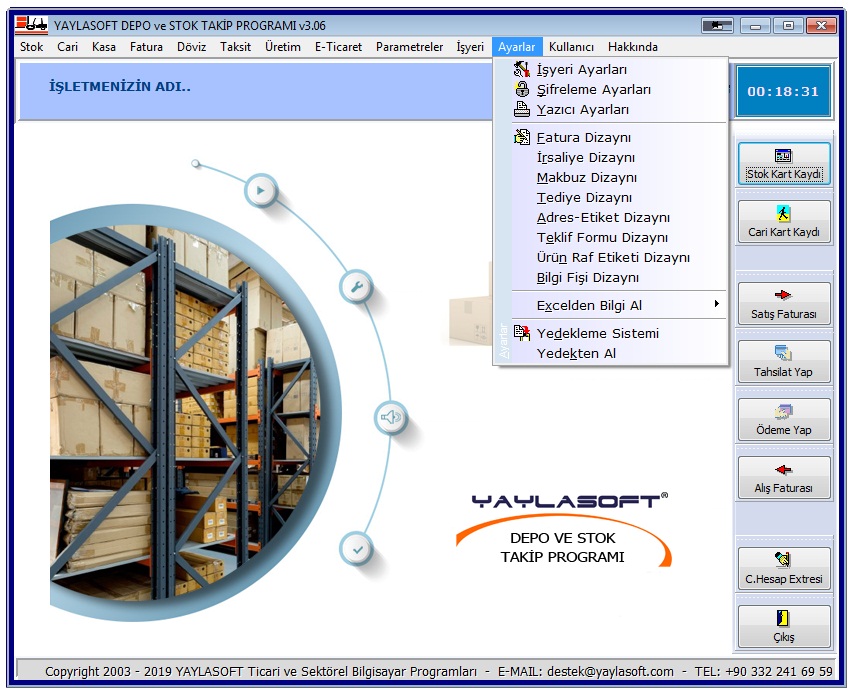Click the Yedekleme Sistemi label text
This screenshot has width=855, height=697.
point(598,333)
